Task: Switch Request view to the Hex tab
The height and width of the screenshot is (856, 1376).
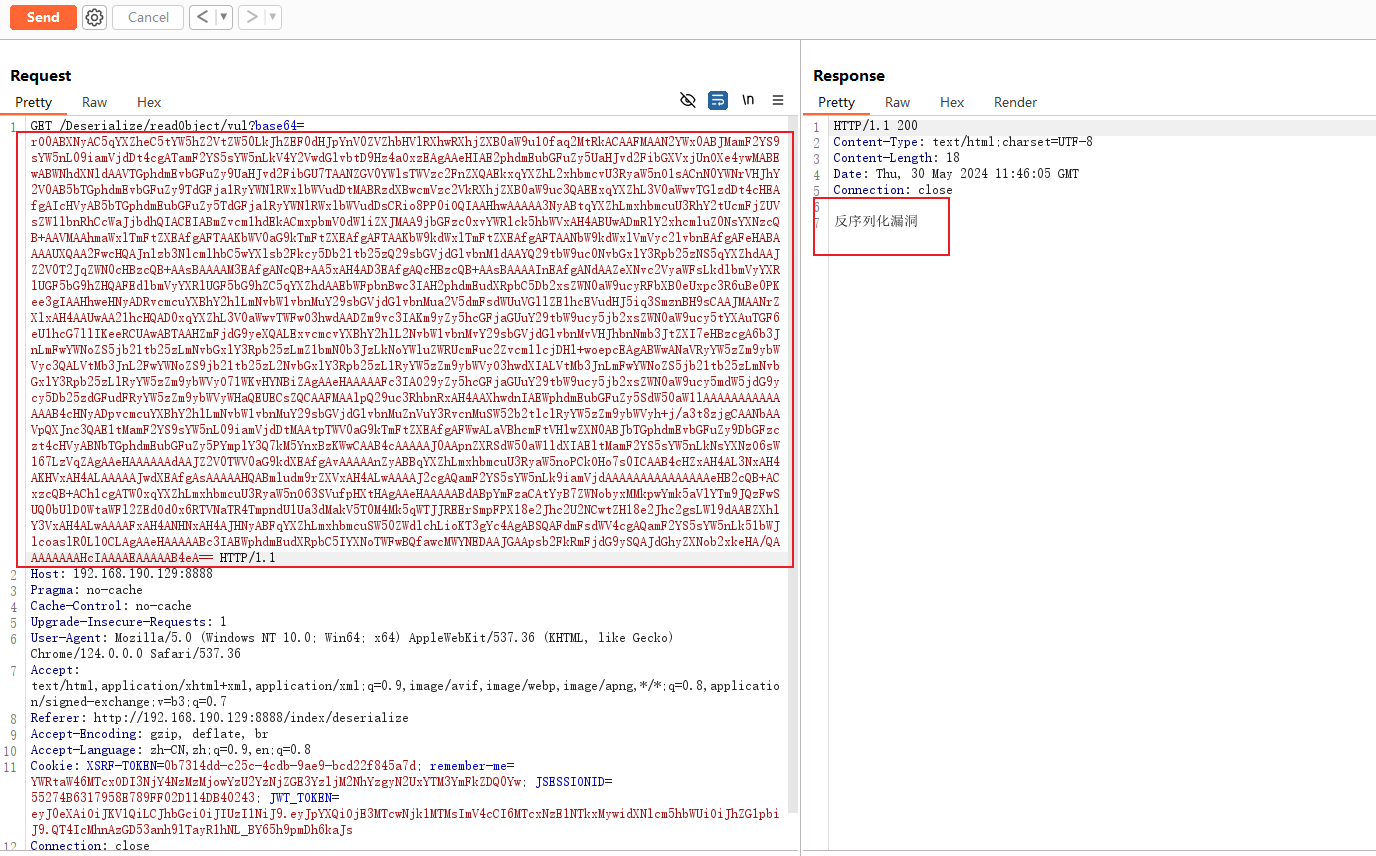Action: (x=149, y=102)
